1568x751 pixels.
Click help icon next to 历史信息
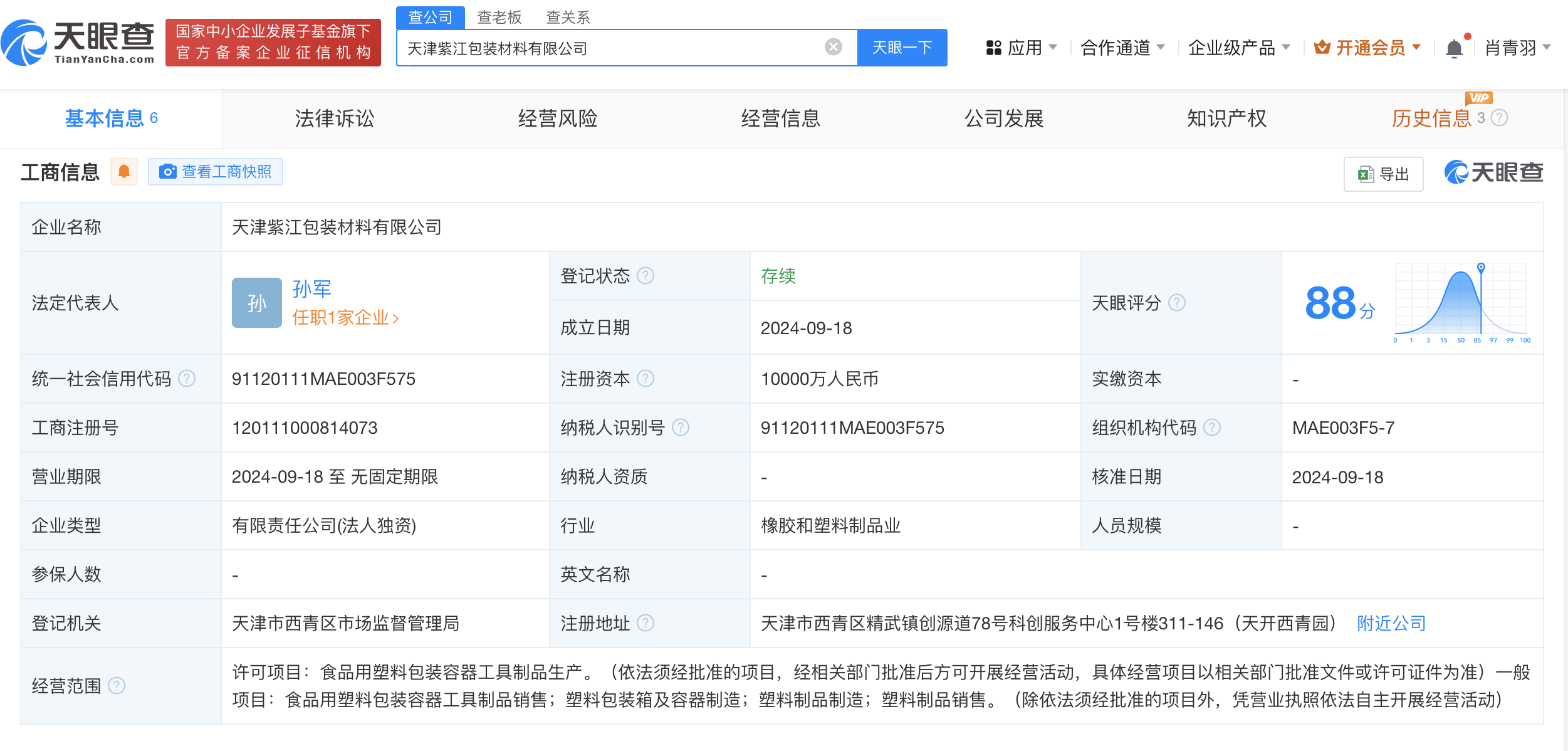coord(1499,118)
